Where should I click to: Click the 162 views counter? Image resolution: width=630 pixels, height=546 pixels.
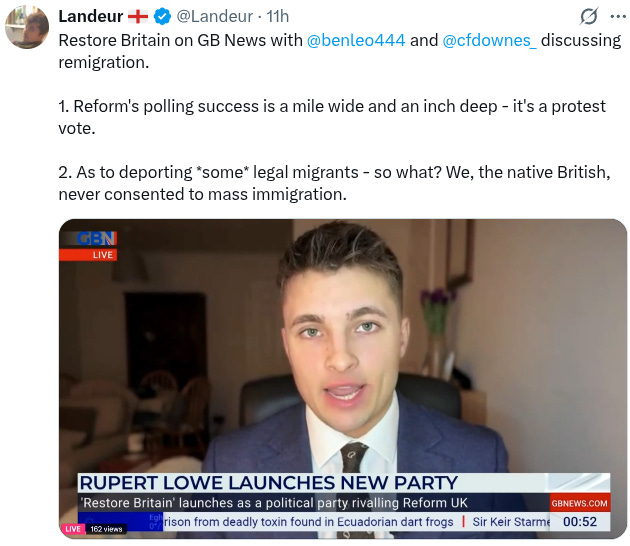(x=106, y=529)
